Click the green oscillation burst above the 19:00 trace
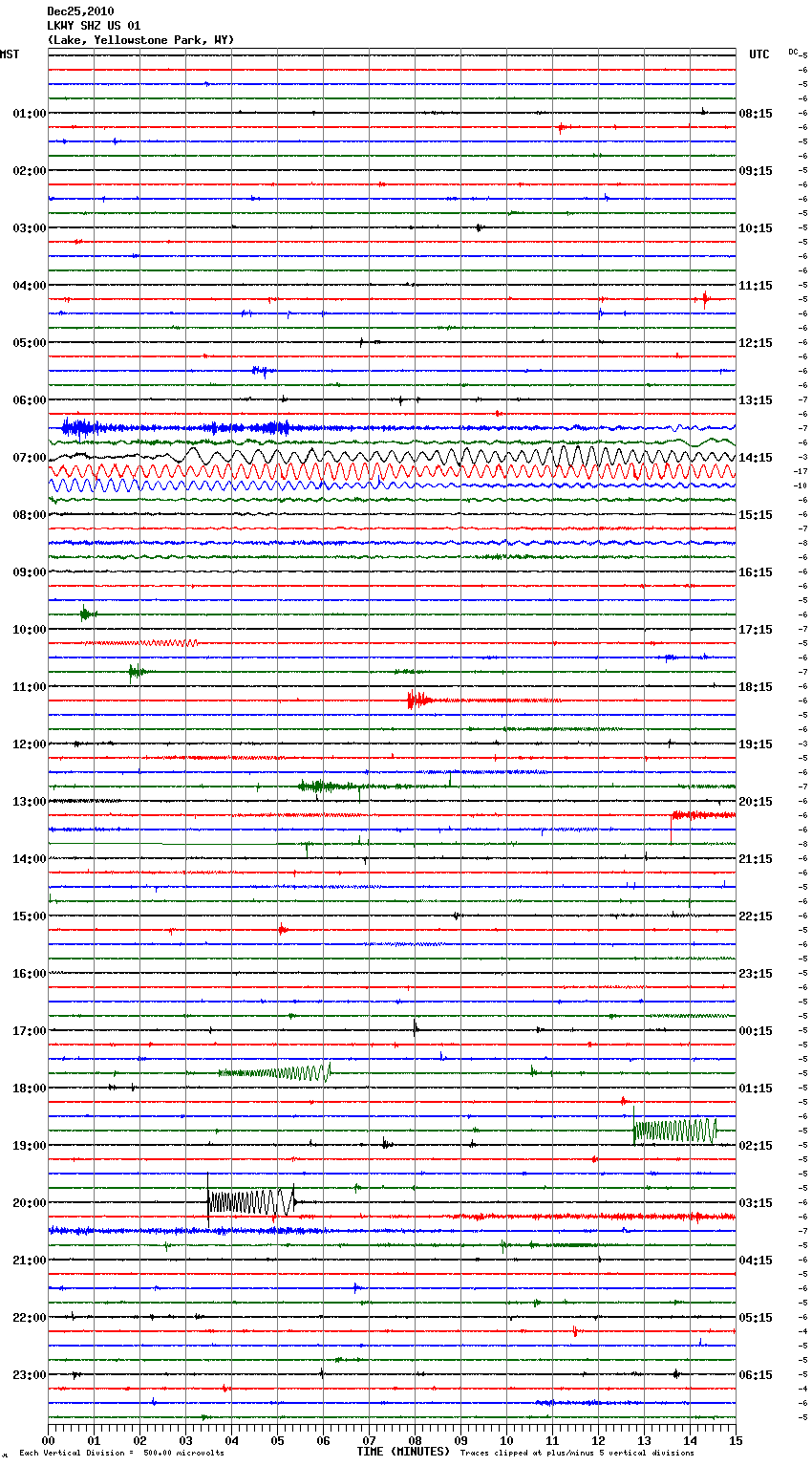 pyautogui.click(x=674, y=1131)
